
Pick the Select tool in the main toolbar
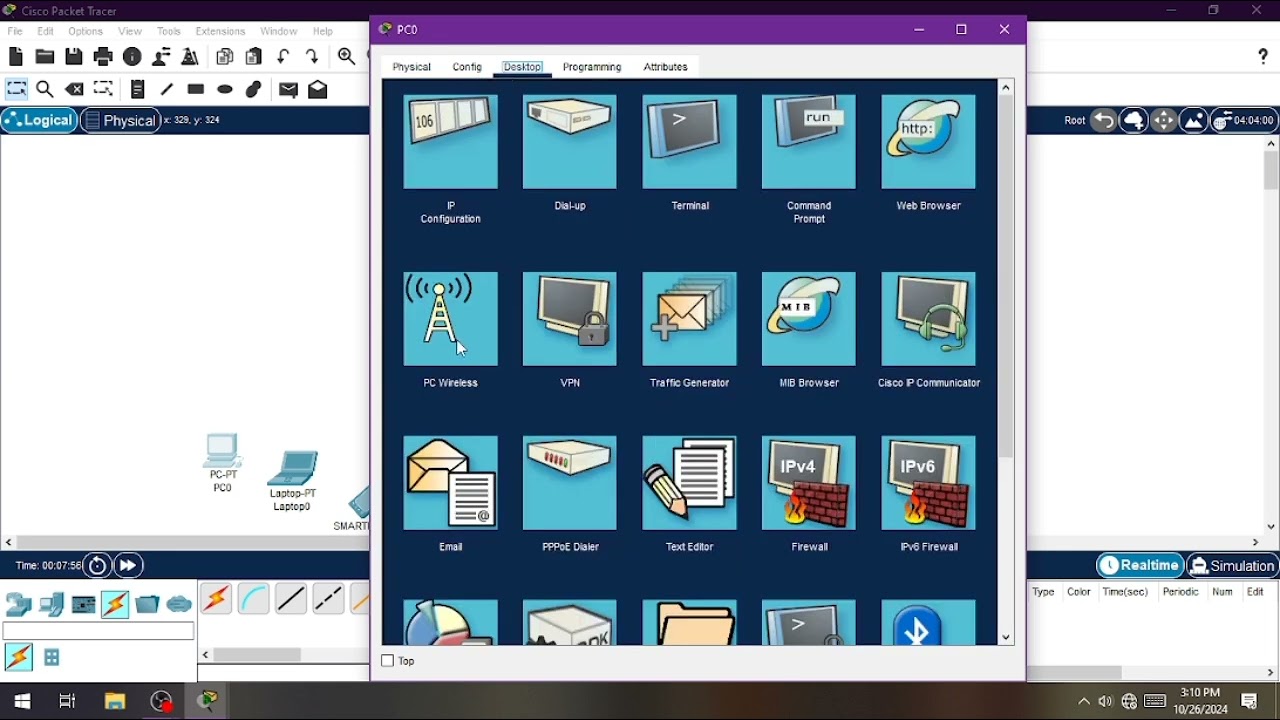click(16, 89)
